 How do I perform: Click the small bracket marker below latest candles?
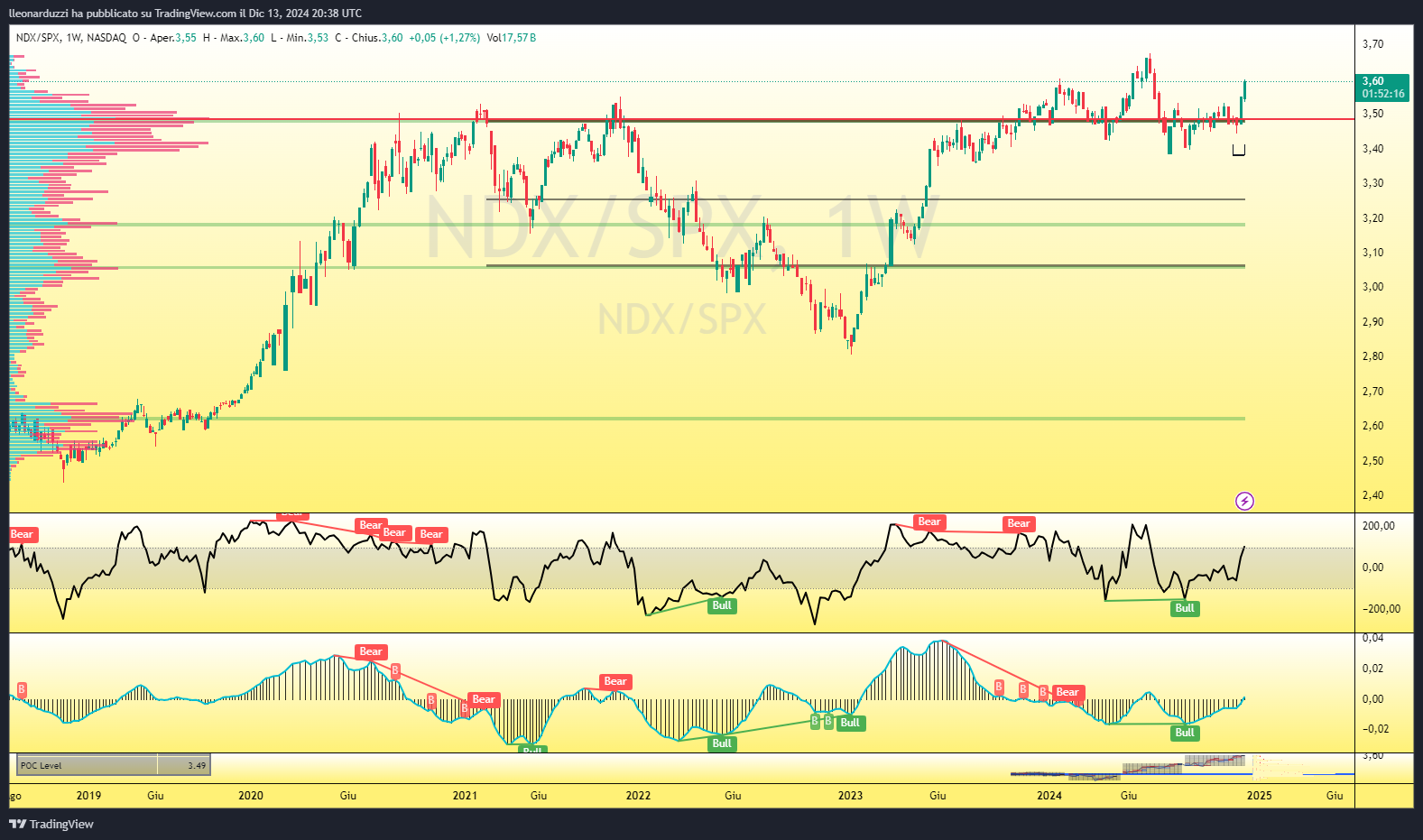click(x=1239, y=151)
